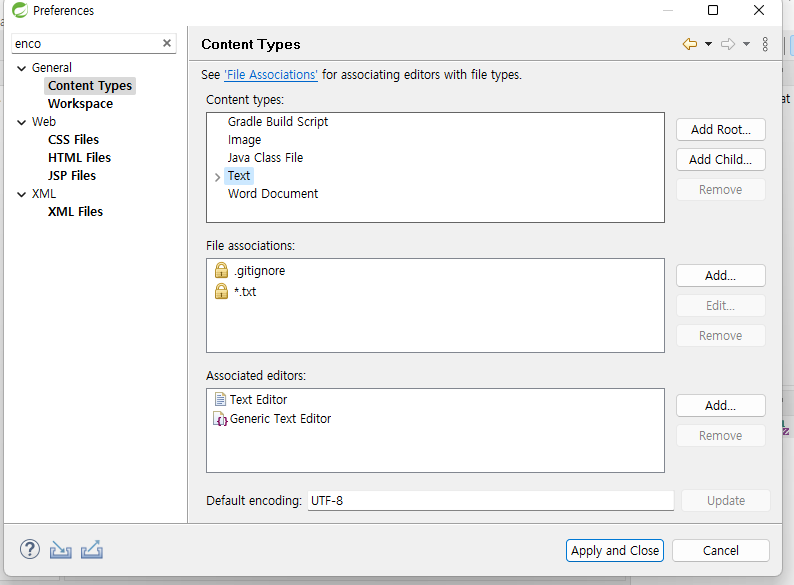Click the Default encoding text field
794x585 pixels.
coord(490,500)
